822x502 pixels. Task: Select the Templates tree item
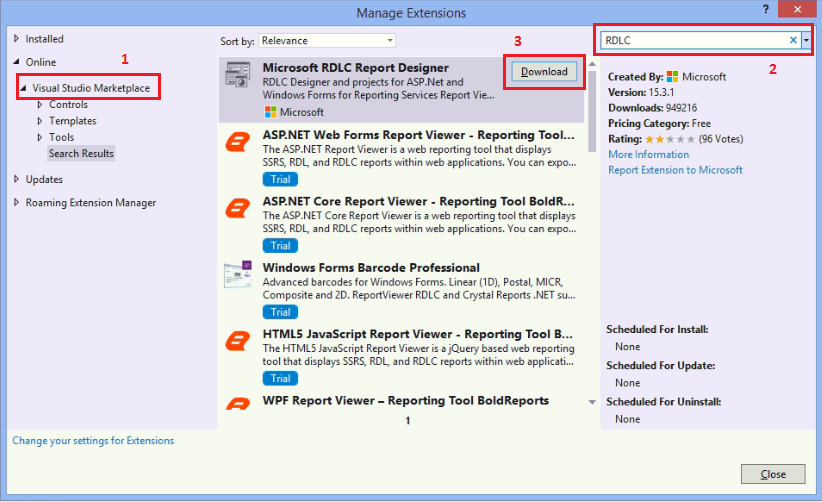73,121
